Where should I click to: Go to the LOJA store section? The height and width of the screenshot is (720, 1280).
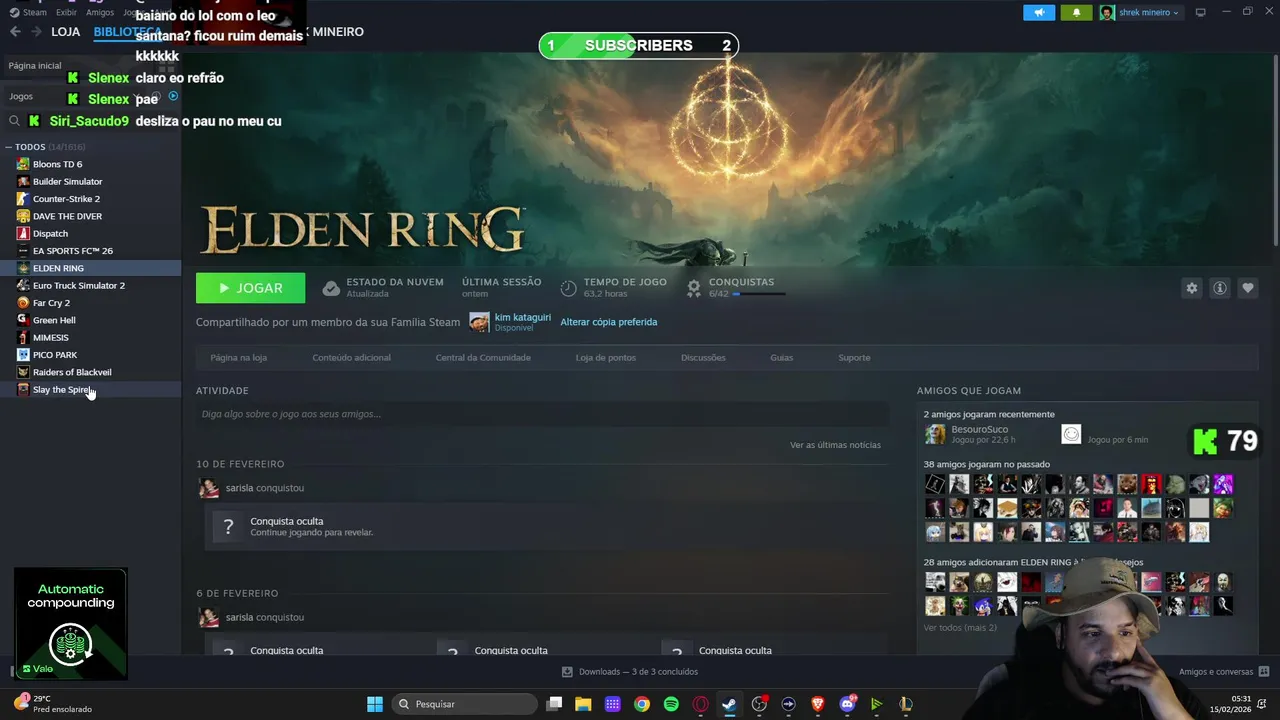click(65, 32)
